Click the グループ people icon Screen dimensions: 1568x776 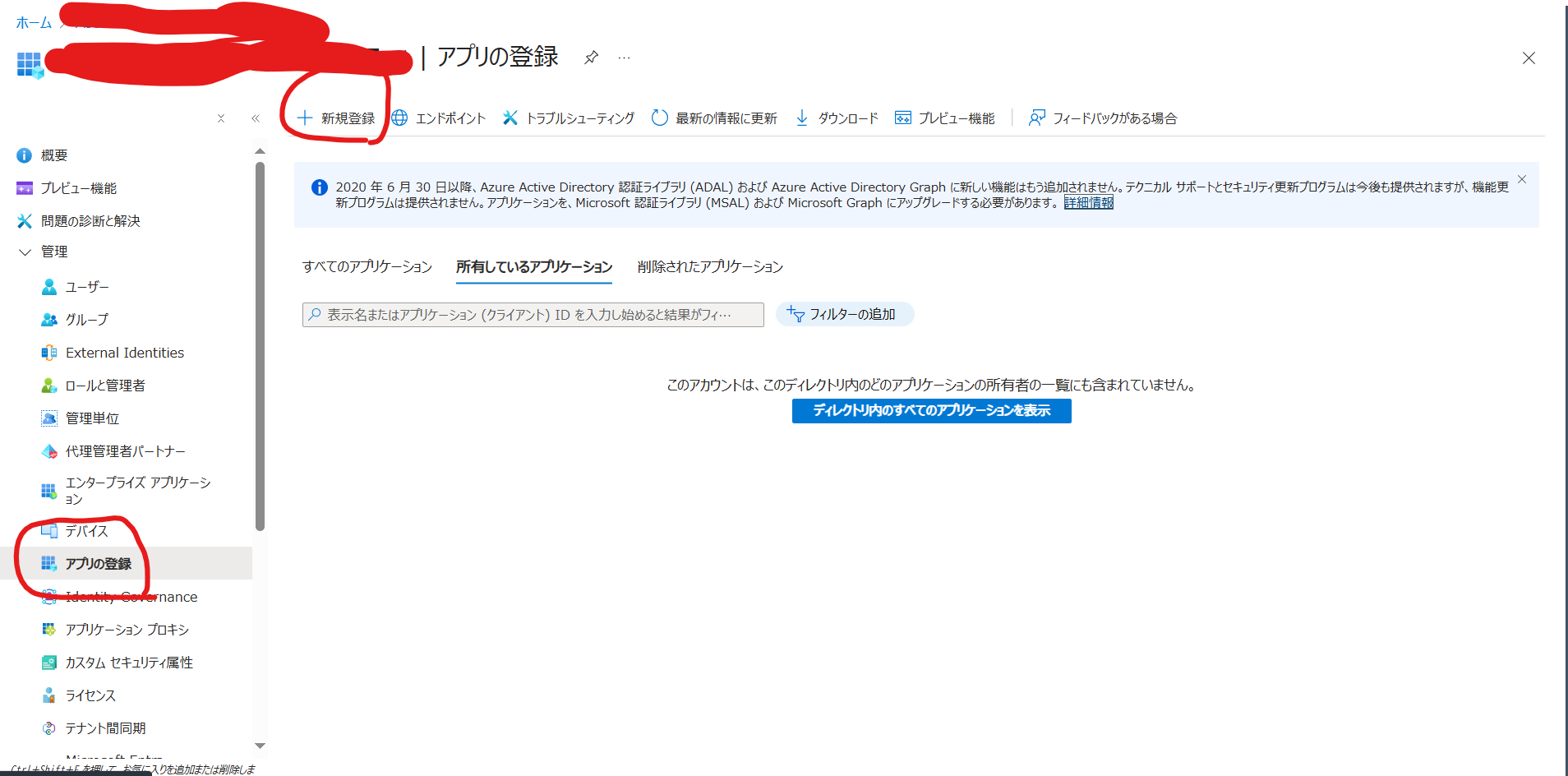click(x=49, y=320)
